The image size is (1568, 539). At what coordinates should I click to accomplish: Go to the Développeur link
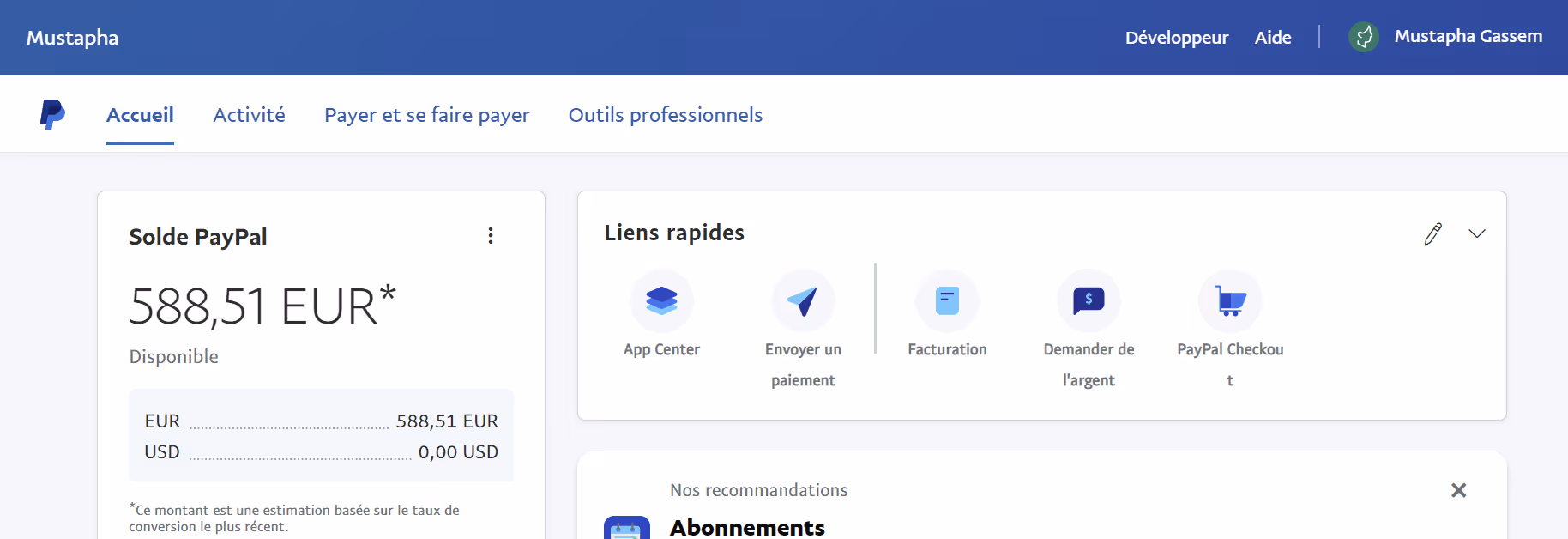click(x=1177, y=38)
